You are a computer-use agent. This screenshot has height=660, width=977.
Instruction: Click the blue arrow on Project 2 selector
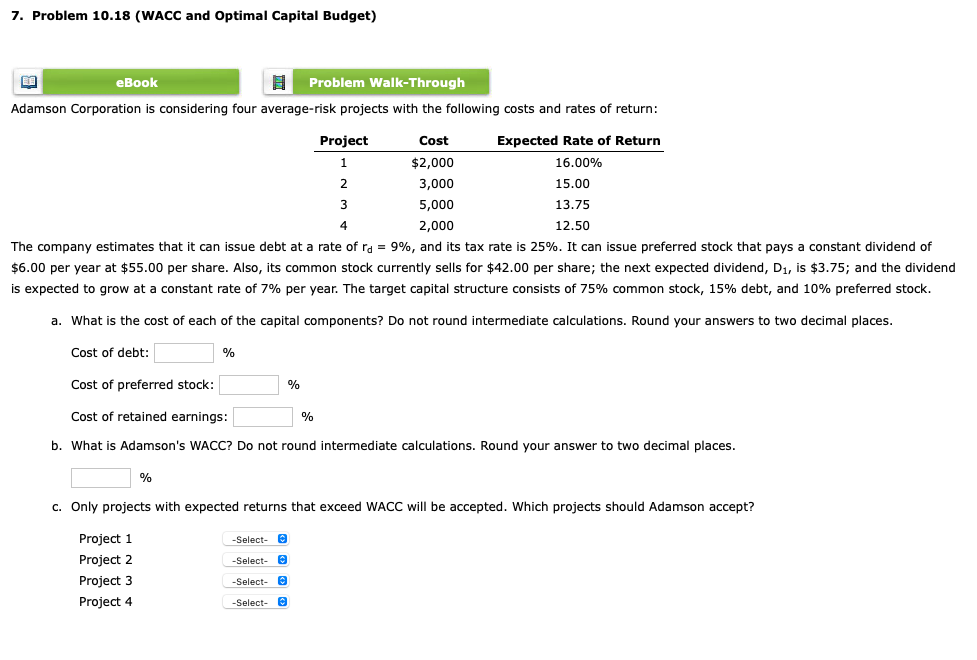point(281,559)
